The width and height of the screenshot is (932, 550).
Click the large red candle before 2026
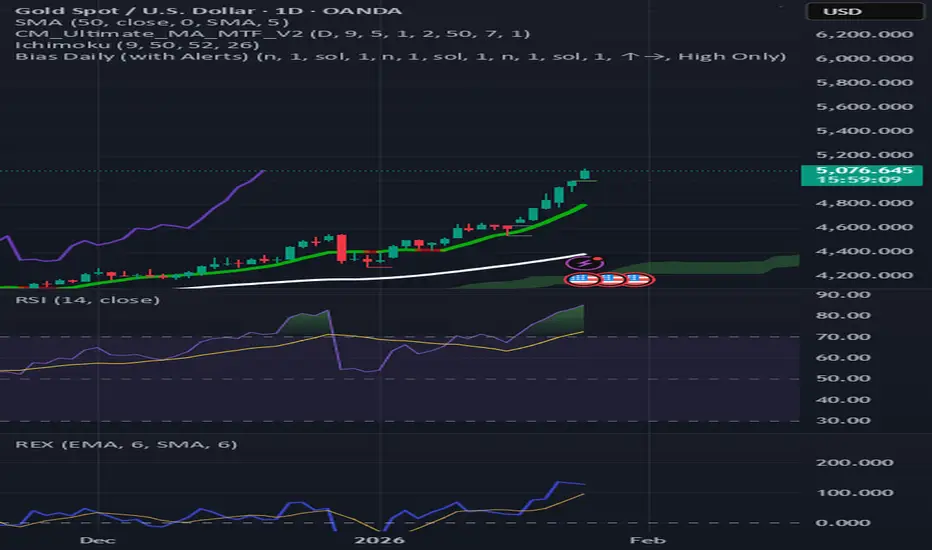coord(342,249)
